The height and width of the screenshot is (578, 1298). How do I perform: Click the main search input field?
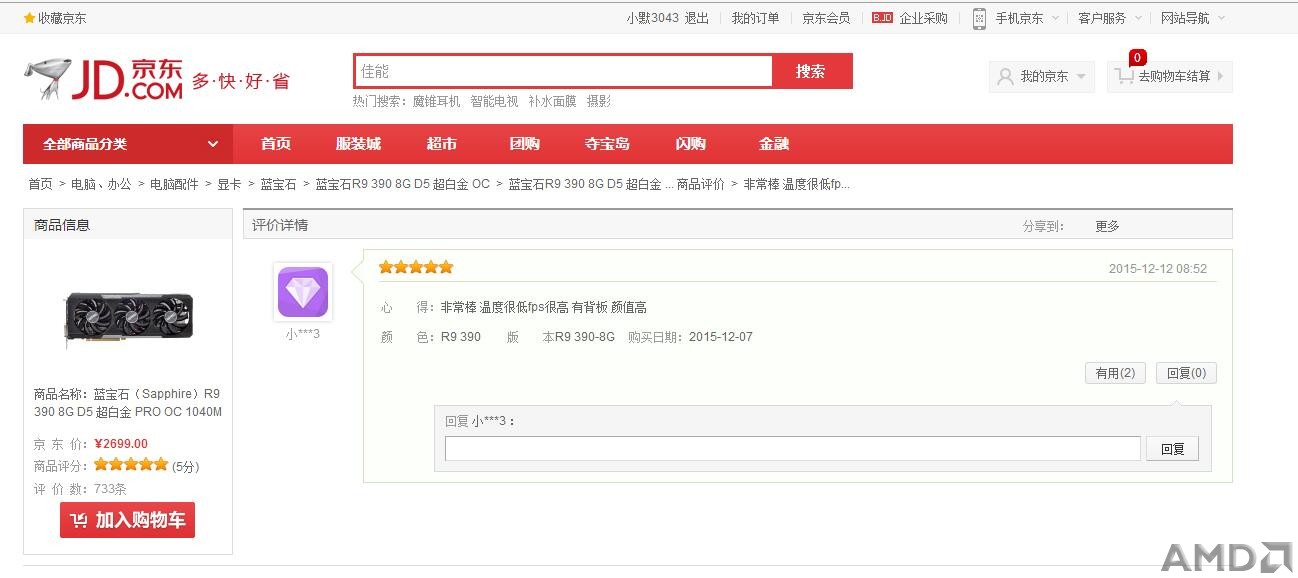[x=563, y=71]
